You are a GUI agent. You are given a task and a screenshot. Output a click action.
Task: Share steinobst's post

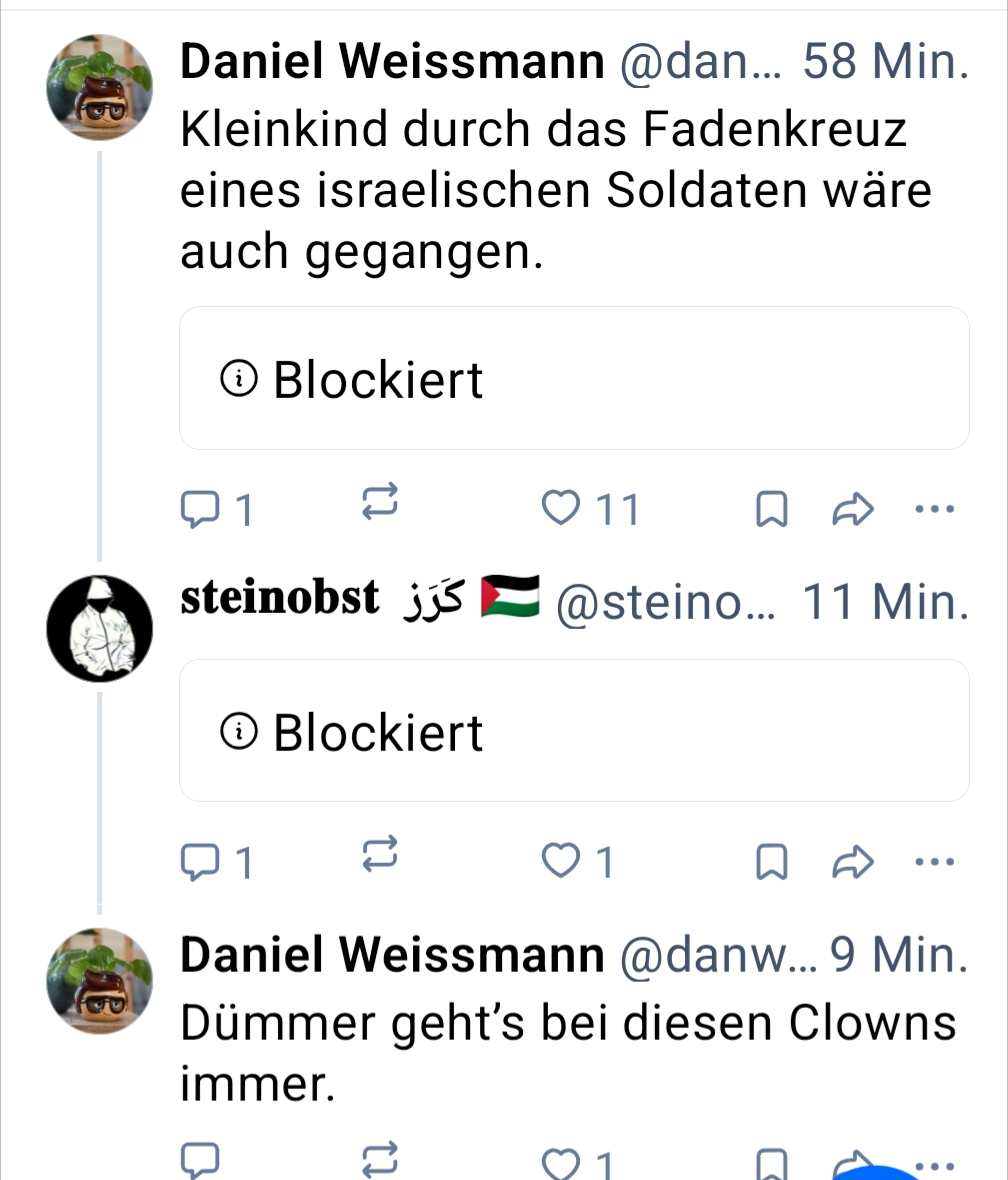(x=853, y=862)
